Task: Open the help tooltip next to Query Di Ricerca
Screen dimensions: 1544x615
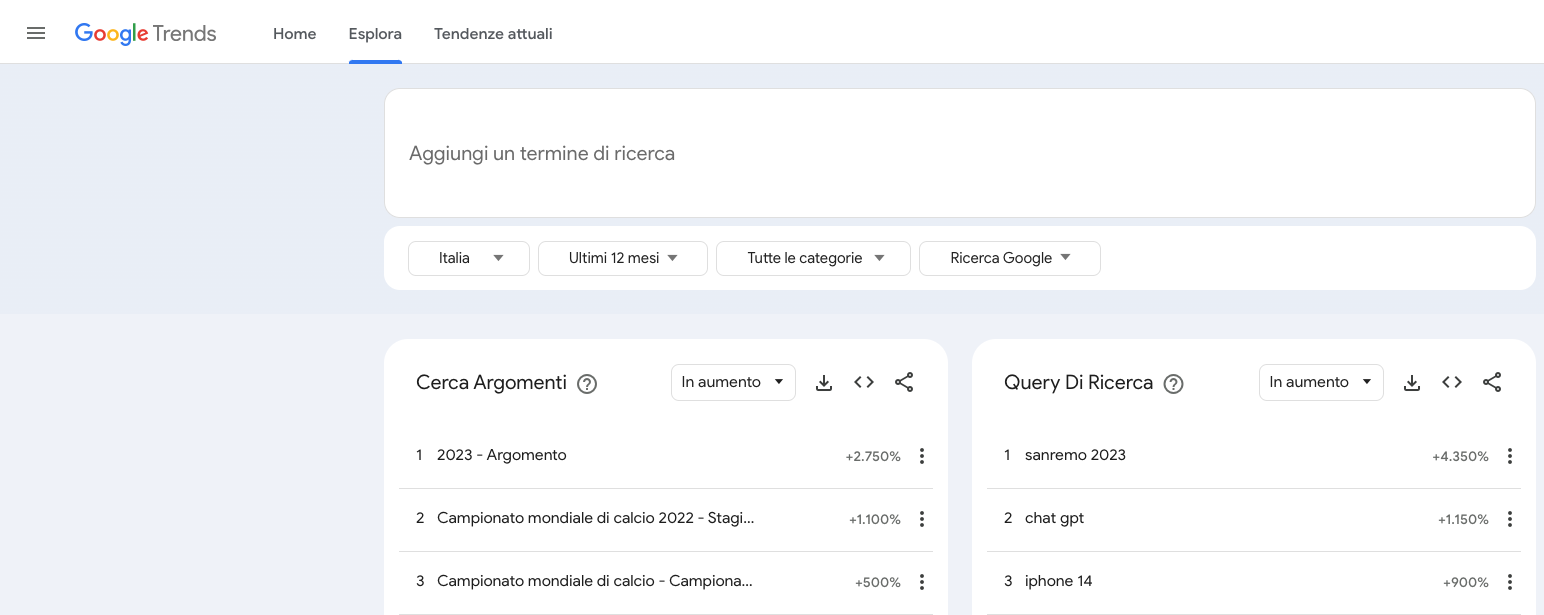Action: [x=1173, y=384]
